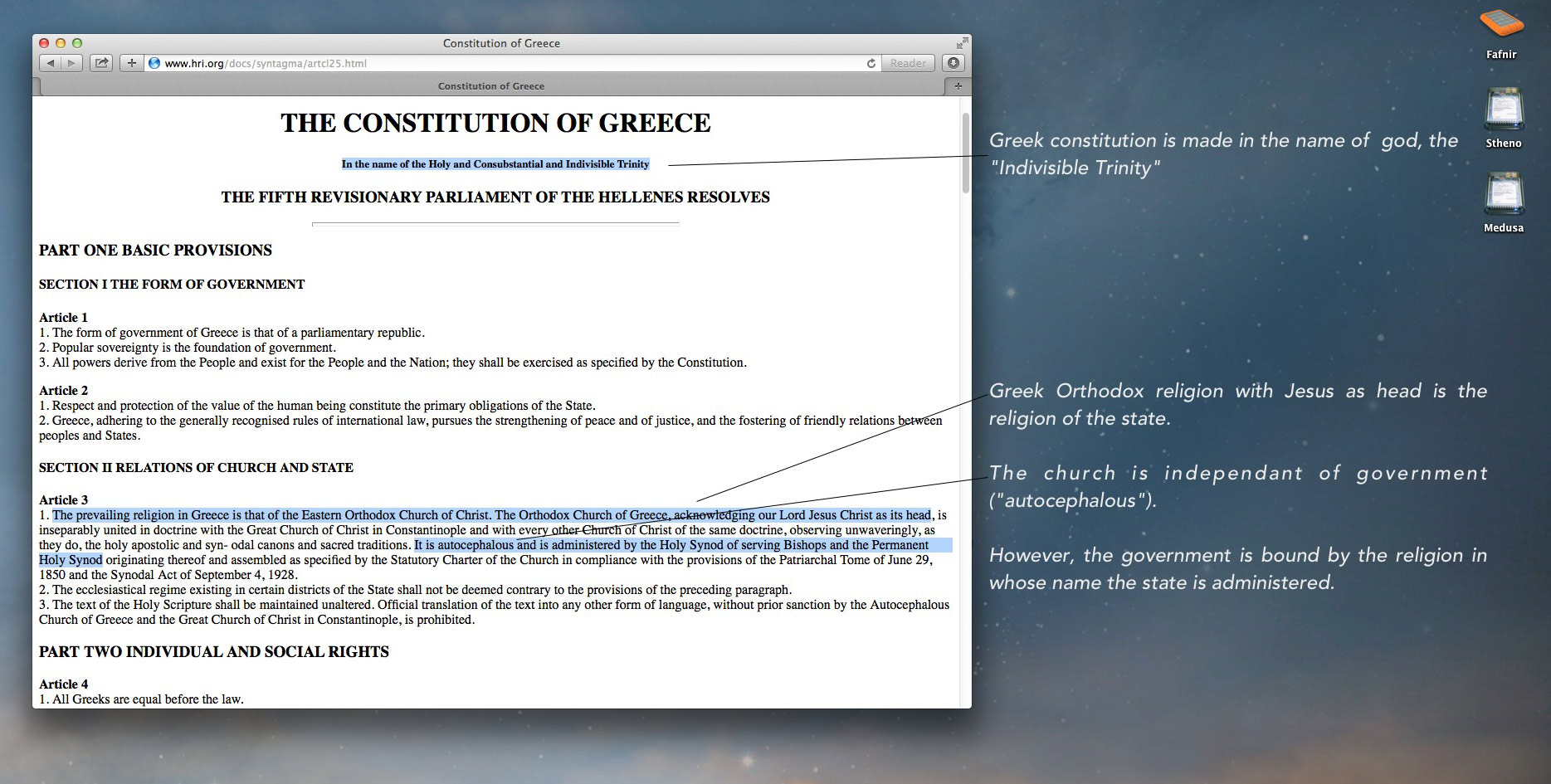Click heading THE CONSTITUTION OF GREECE

pos(495,123)
